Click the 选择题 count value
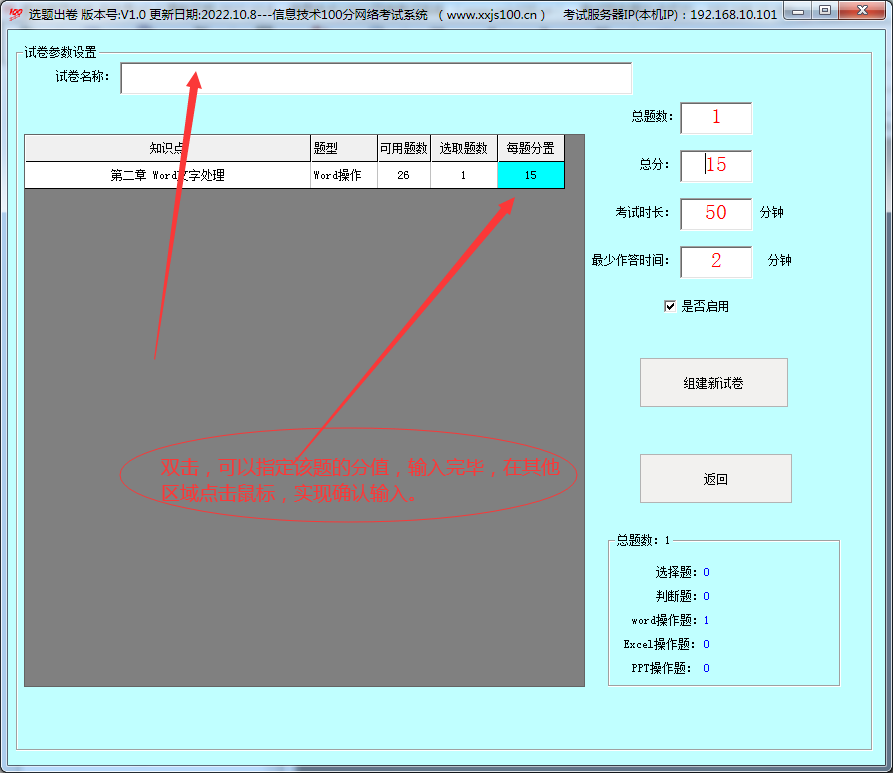893x773 pixels. pyautogui.click(x=706, y=572)
